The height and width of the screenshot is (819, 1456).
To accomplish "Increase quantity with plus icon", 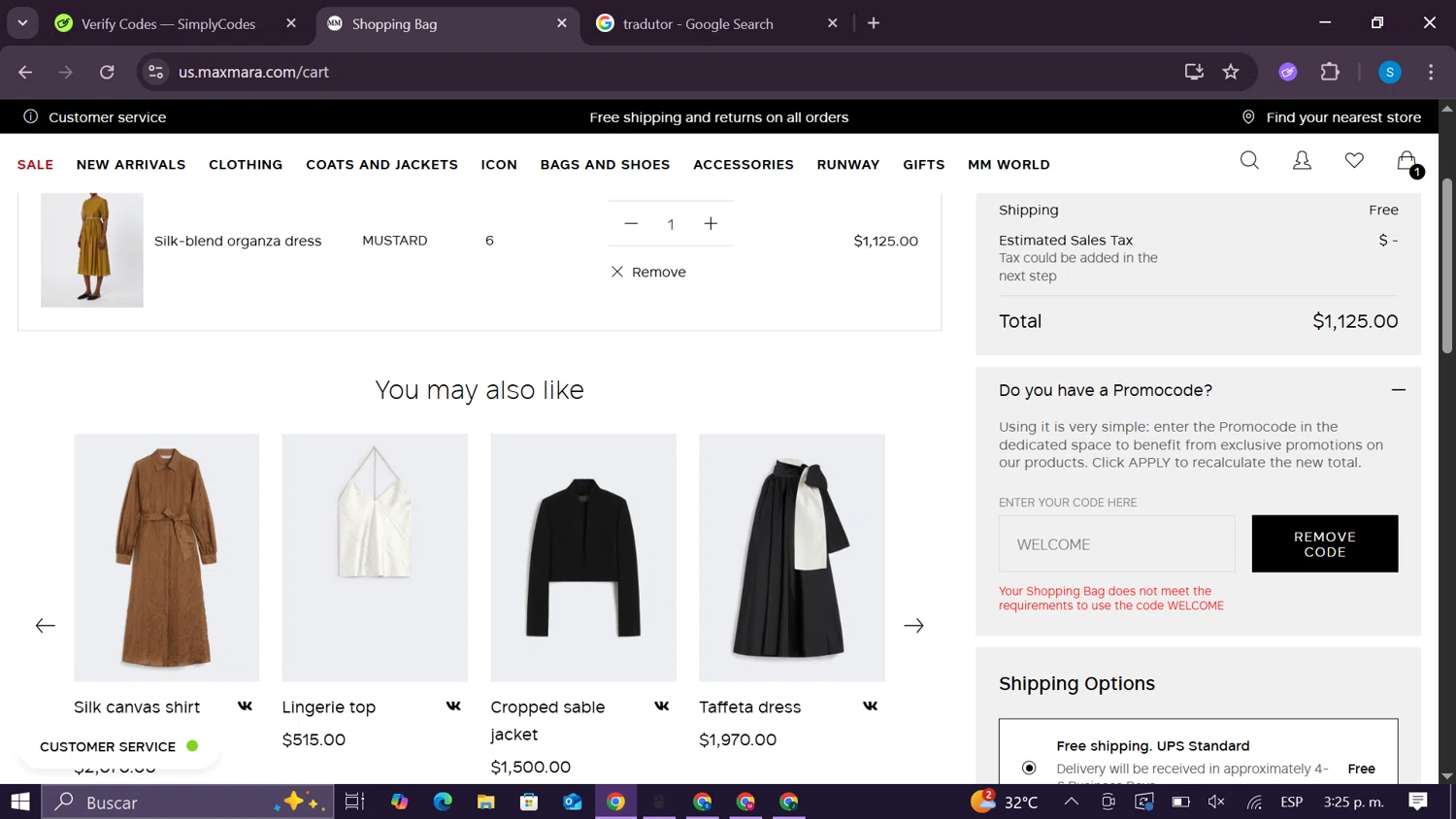I will (711, 224).
